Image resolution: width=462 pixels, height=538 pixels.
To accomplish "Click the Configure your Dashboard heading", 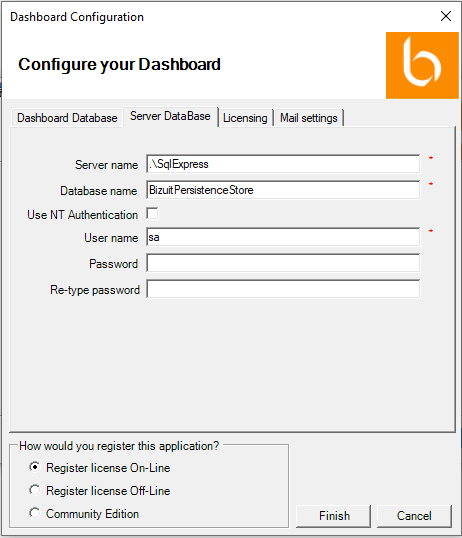I will tap(119, 65).
